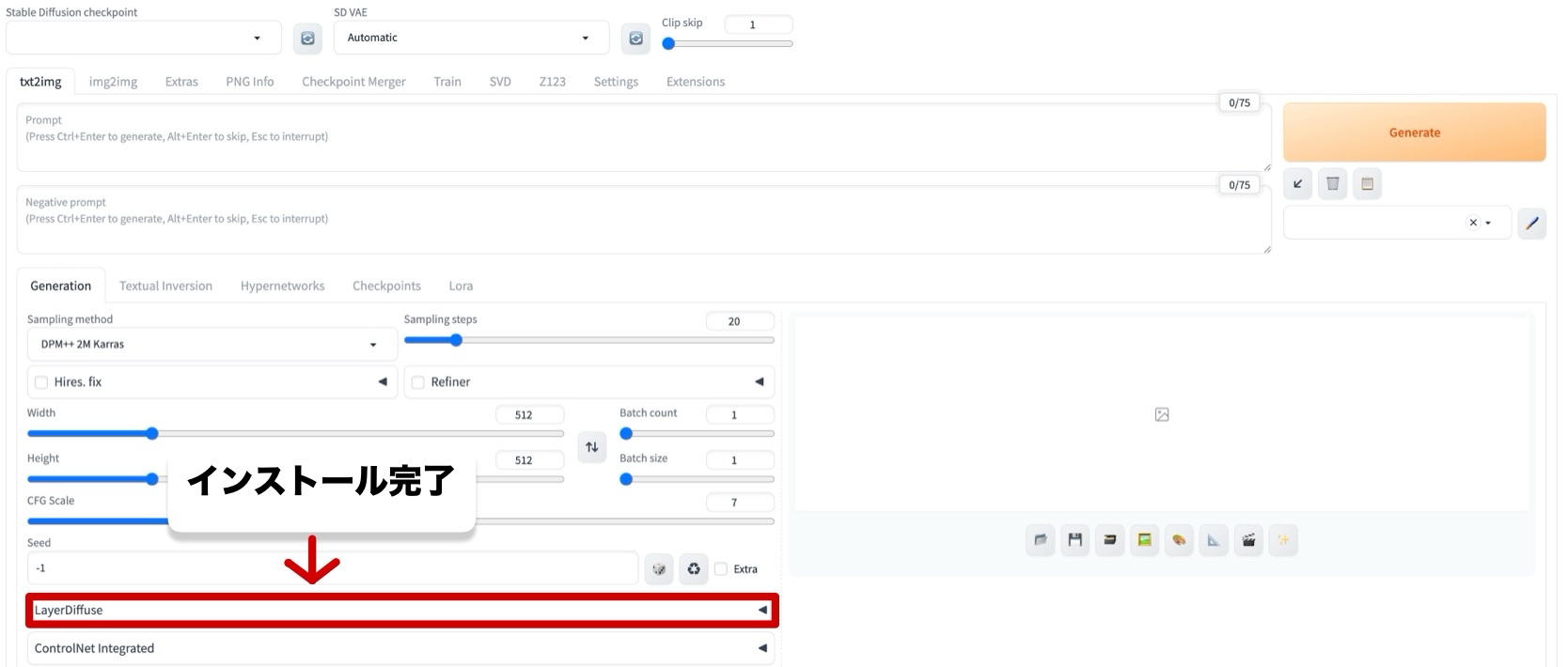Open the Sampling method dropdown

pyautogui.click(x=212, y=345)
